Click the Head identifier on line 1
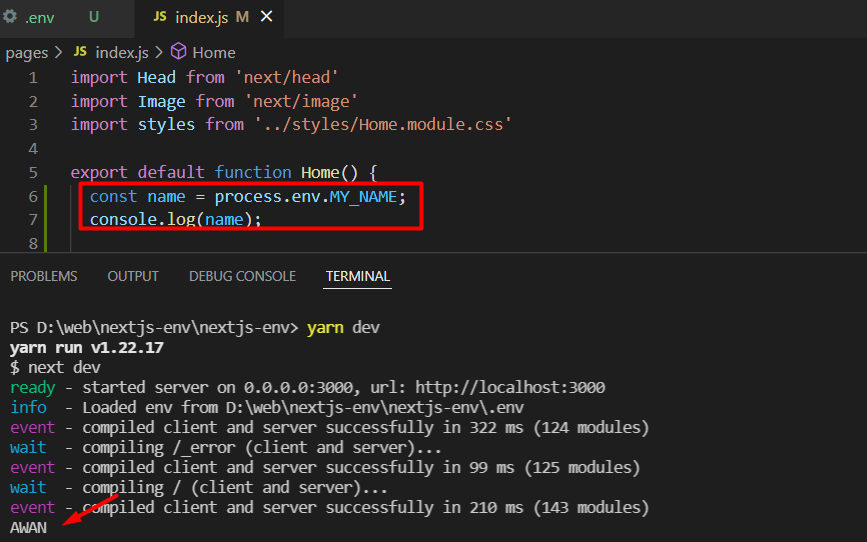This screenshot has height=542, width=867. 156,77
